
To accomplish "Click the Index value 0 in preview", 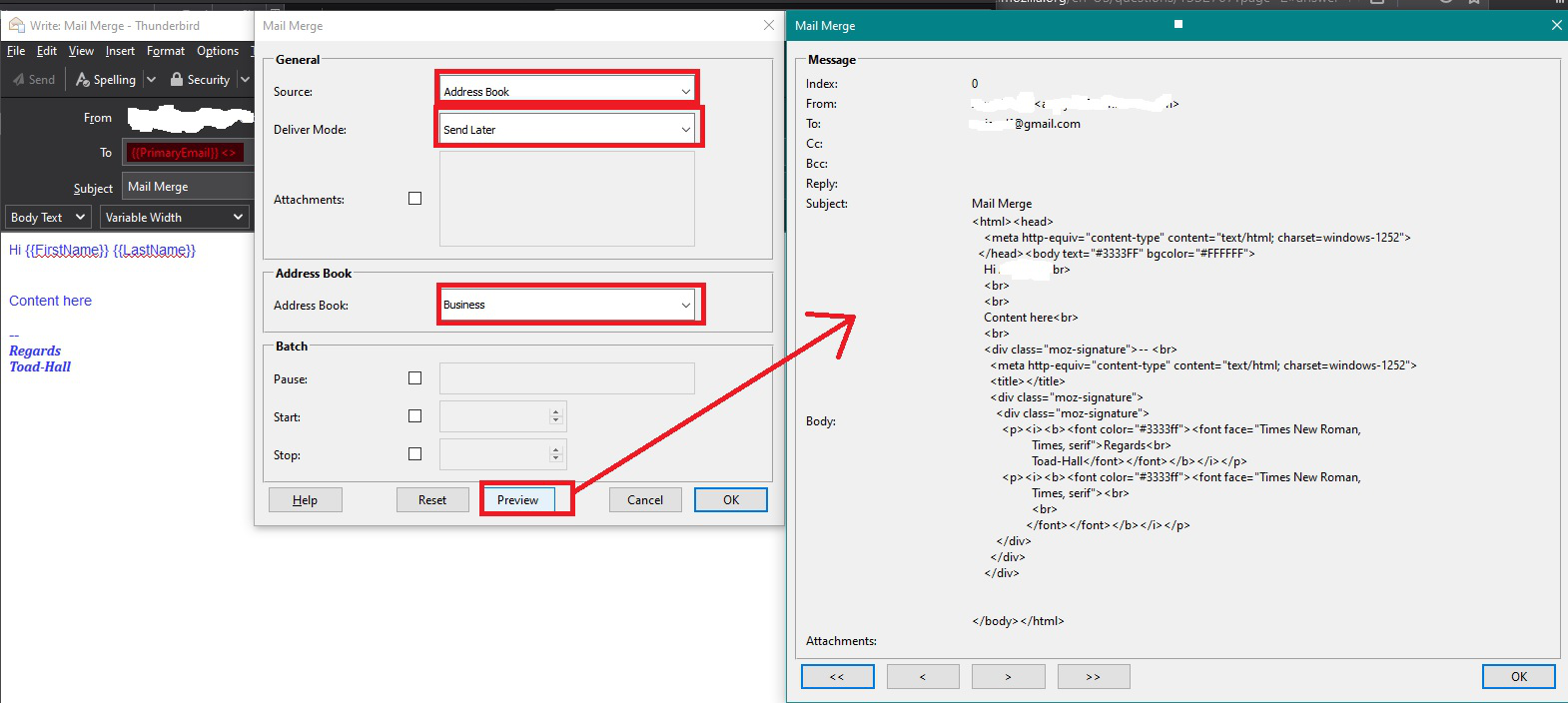I will [x=975, y=84].
